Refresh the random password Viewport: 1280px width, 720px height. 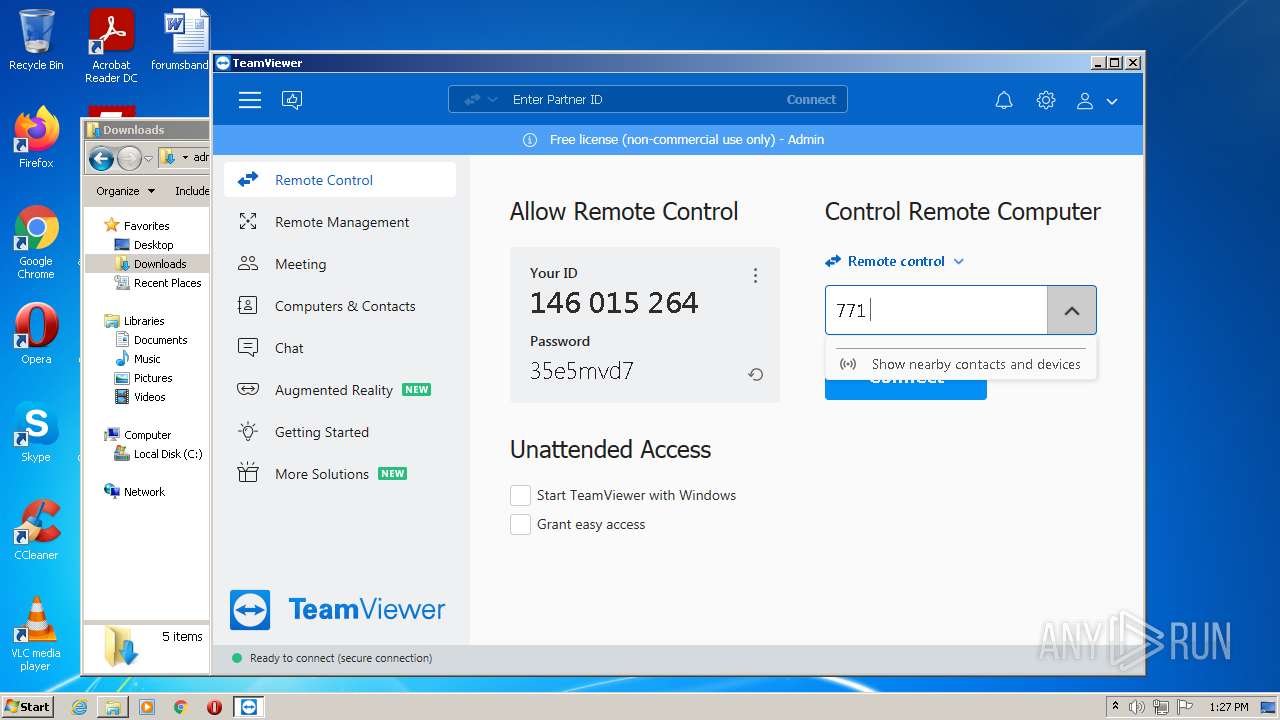[756, 374]
